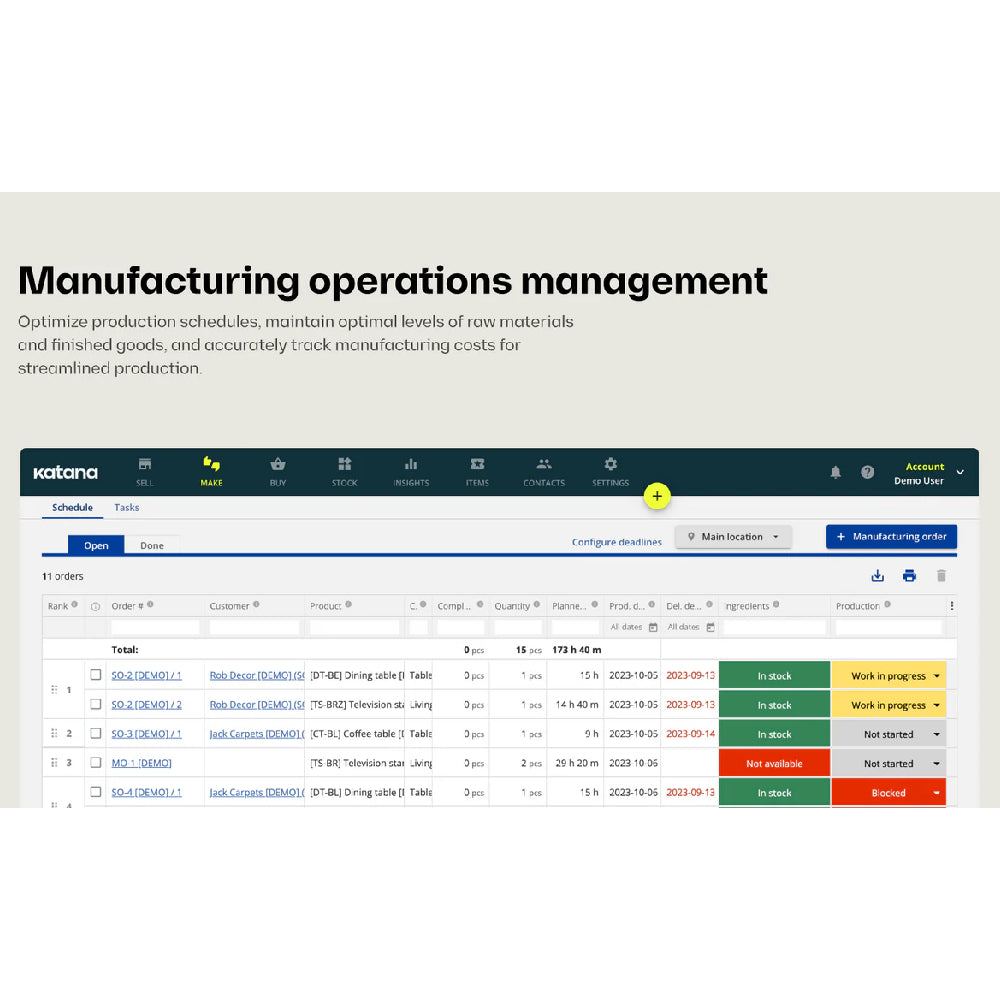The width and height of the screenshot is (1000, 1000).
Task: Tick the checkbox for SO-2 [DEMO] / 1
Action: pyautogui.click(x=96, y=675)
